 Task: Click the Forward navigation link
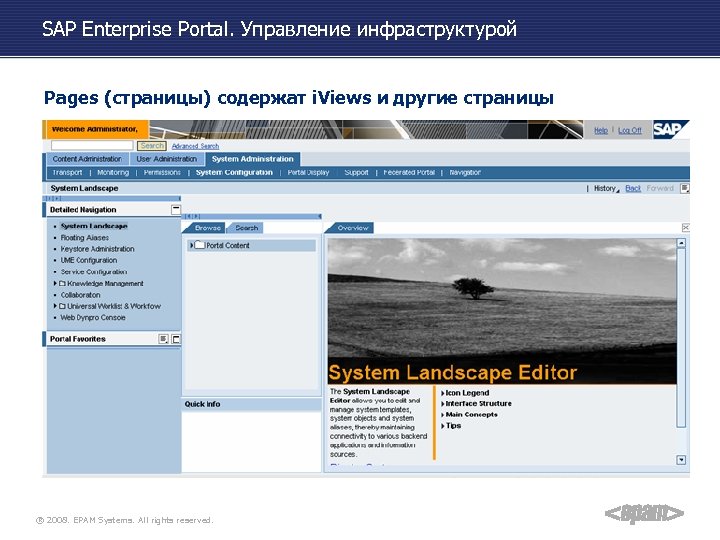tap(660, 188)
